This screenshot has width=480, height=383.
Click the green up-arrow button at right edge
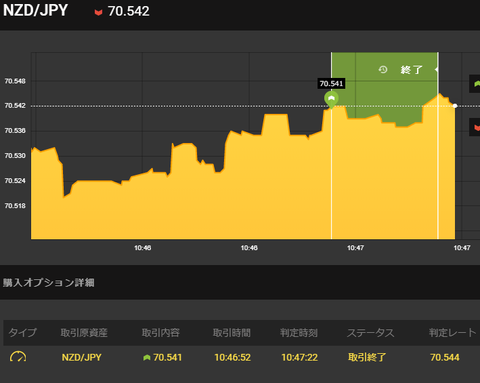(x=476, y=84)
